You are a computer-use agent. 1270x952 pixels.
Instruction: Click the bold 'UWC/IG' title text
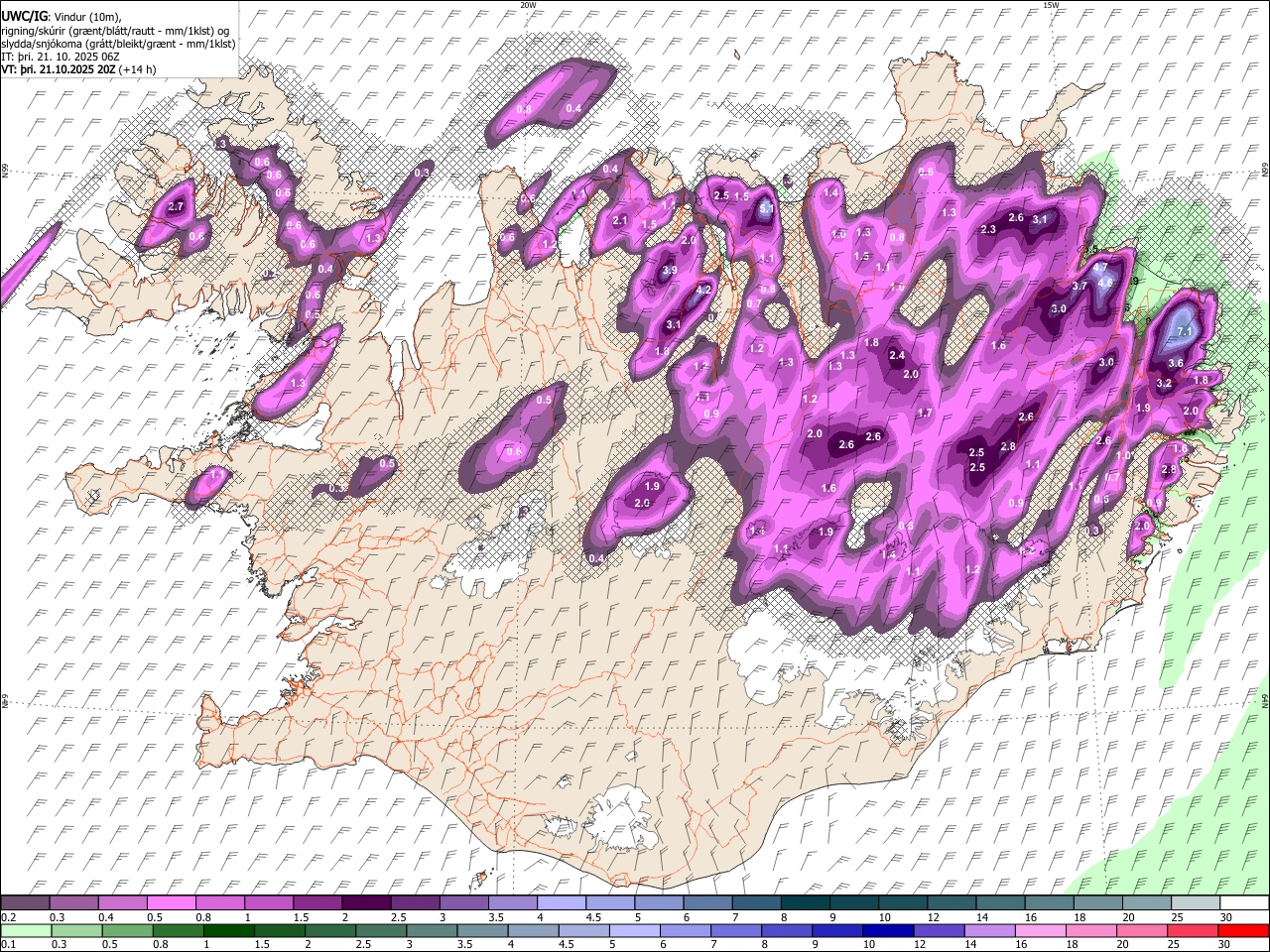tap(23, 17)
